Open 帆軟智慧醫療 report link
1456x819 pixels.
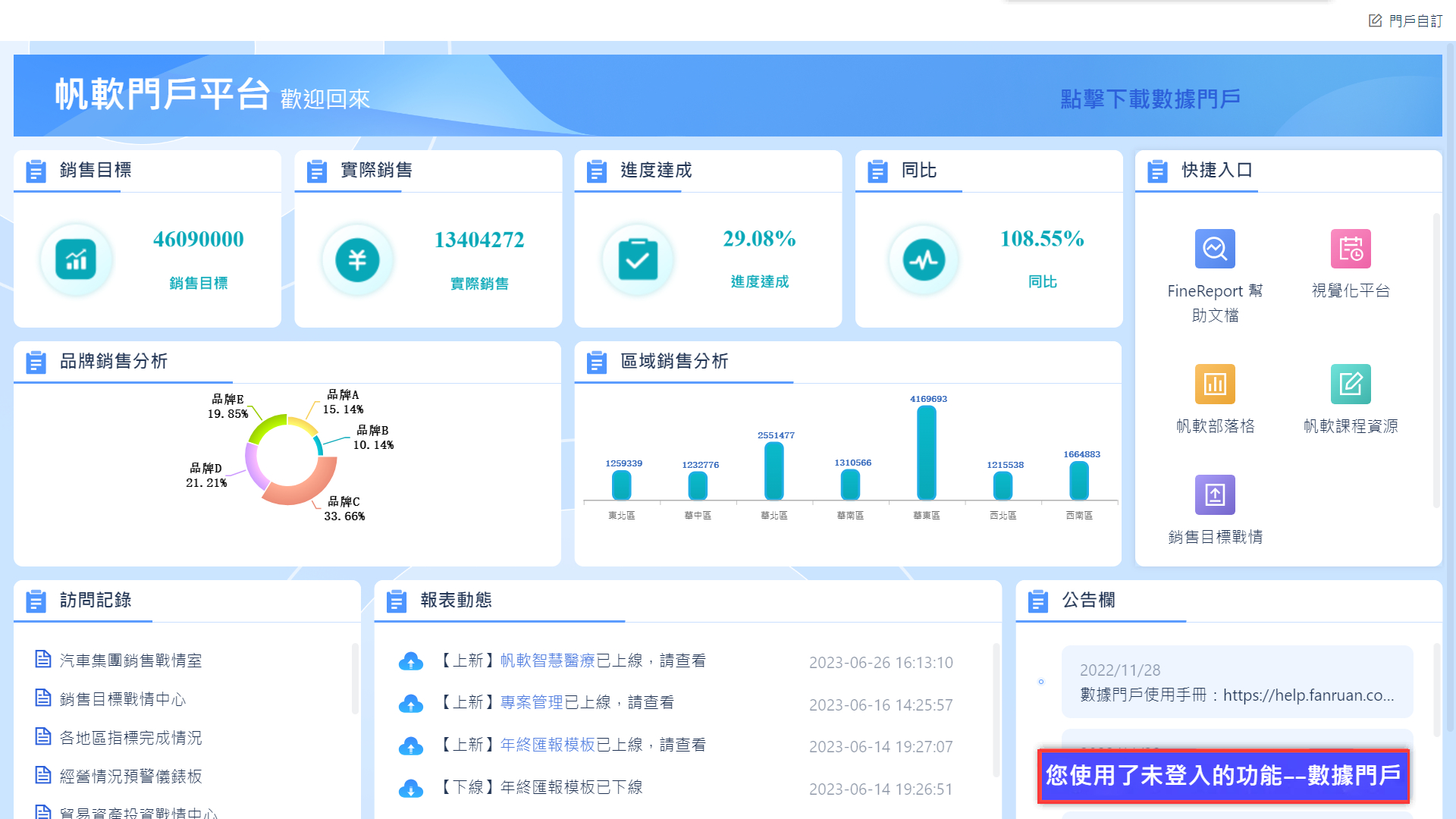point(548,661)
